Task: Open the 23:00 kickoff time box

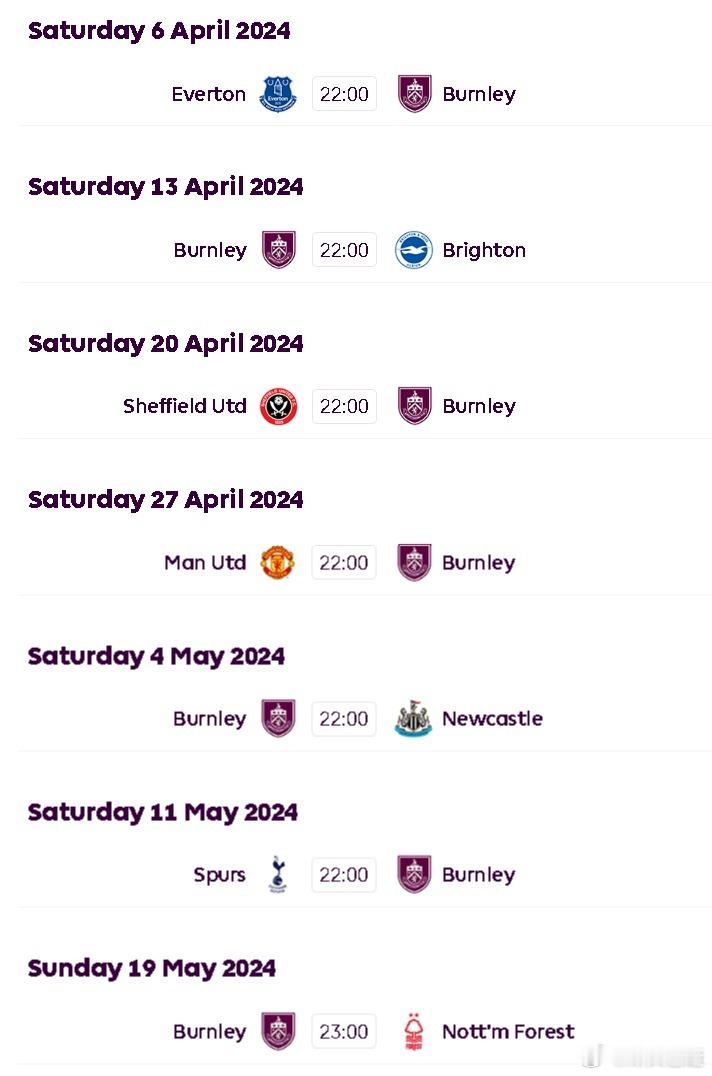Action: (344, 1031)
